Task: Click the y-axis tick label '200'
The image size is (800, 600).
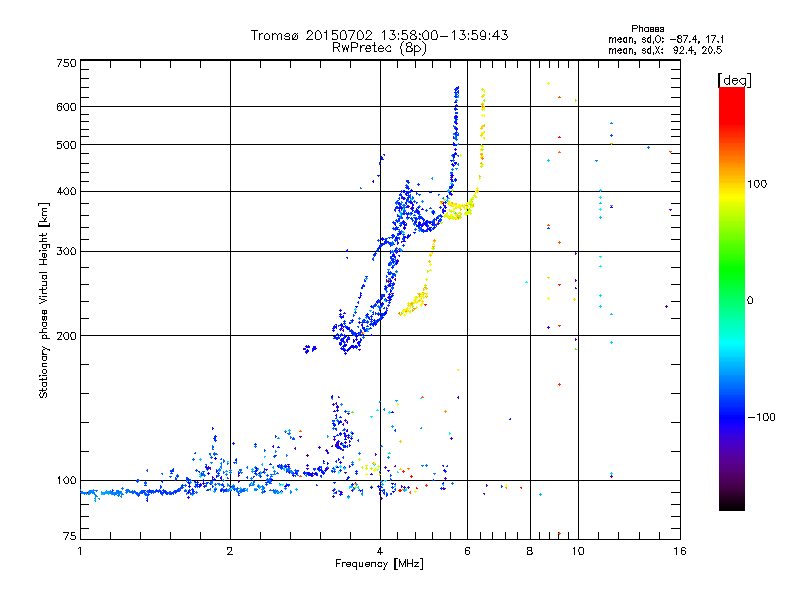Action: 66,336
